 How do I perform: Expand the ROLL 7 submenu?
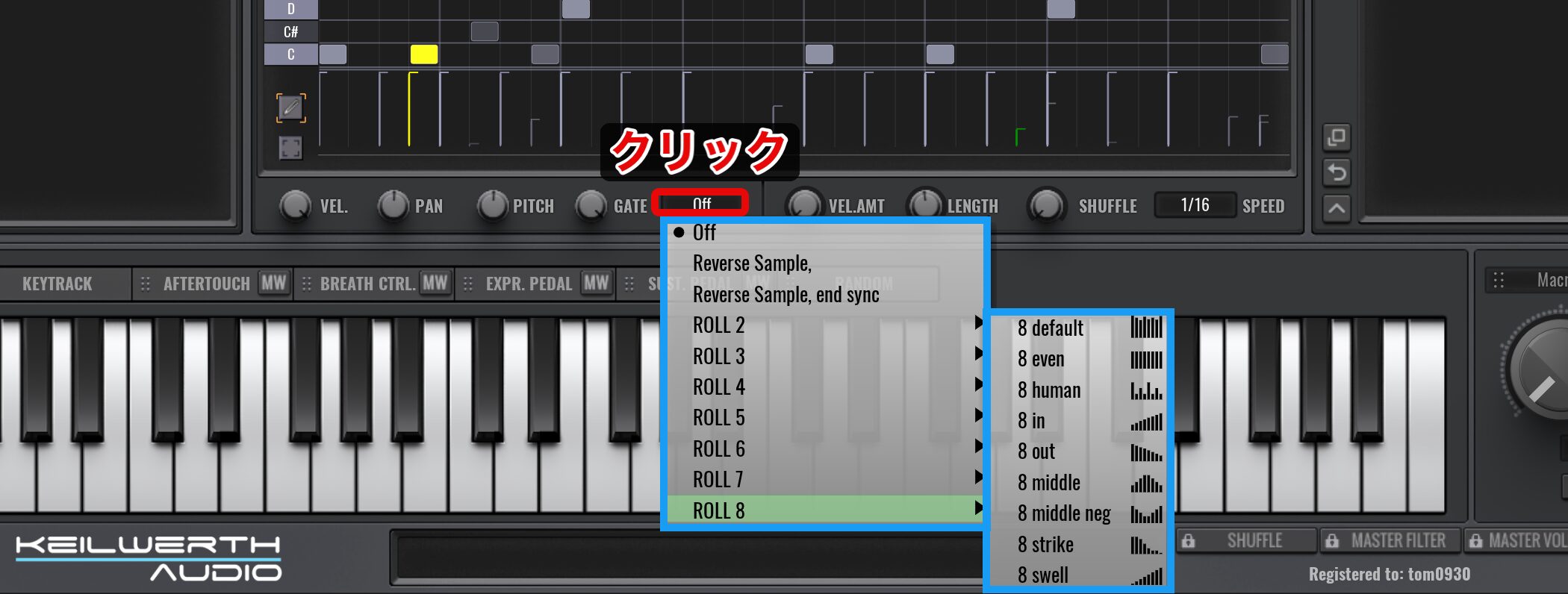[x=825, y=480]
